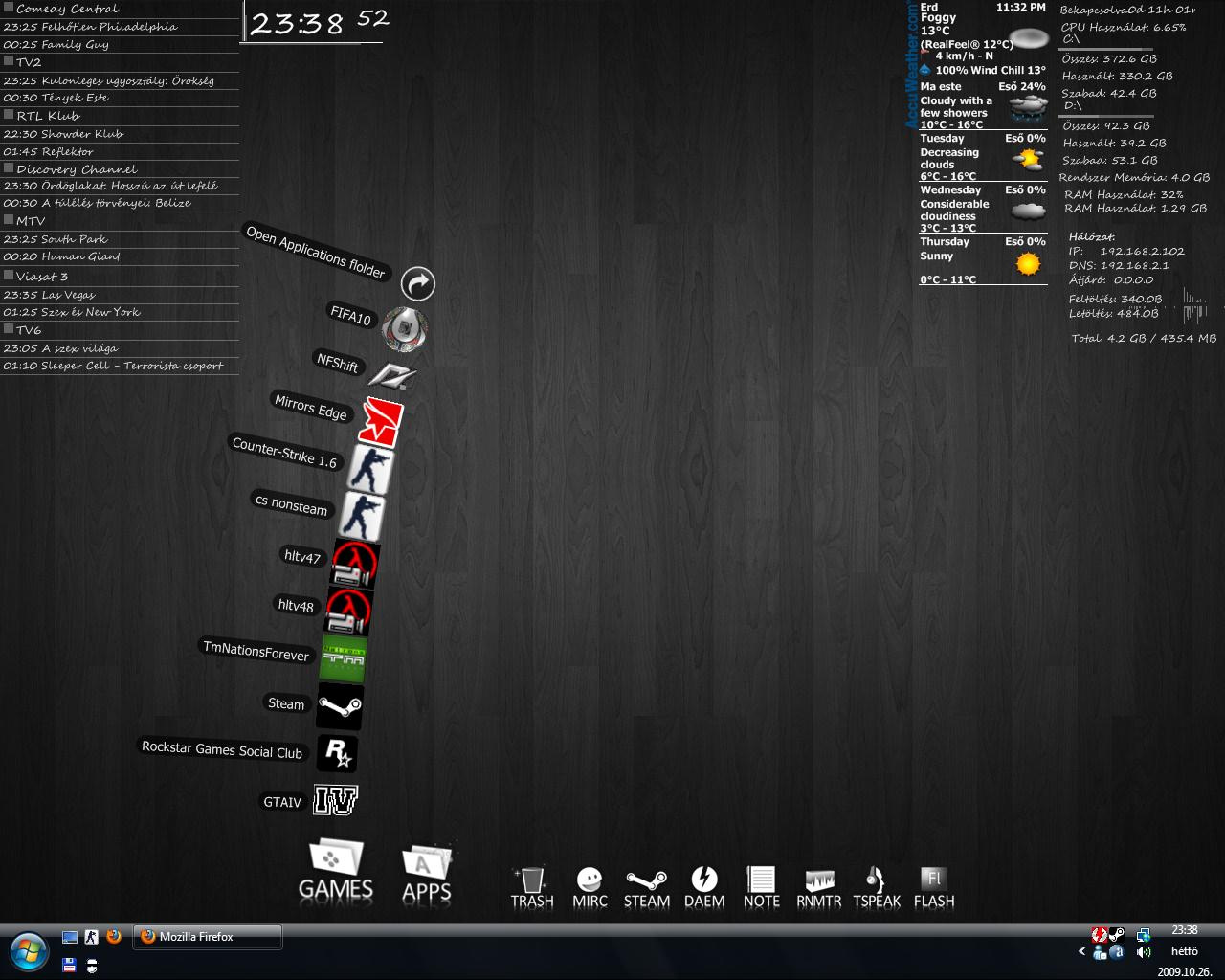Open Rockstar Games Social Club icon
Screen dimensions: 1225x980
[337, 754]
